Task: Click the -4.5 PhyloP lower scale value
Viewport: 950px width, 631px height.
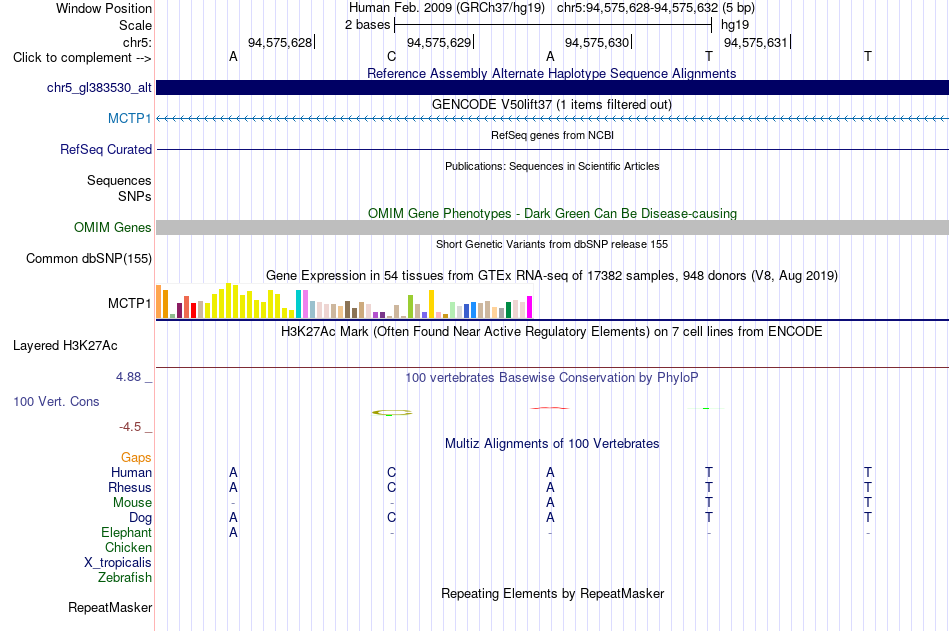Action: (130, 427)
